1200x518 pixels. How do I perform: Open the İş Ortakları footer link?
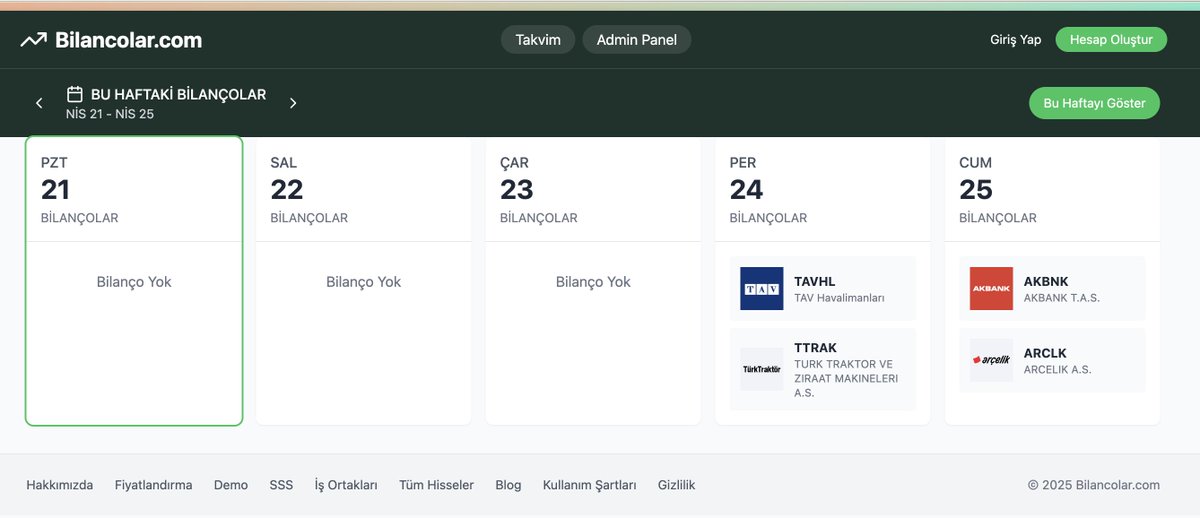[346, 485]
